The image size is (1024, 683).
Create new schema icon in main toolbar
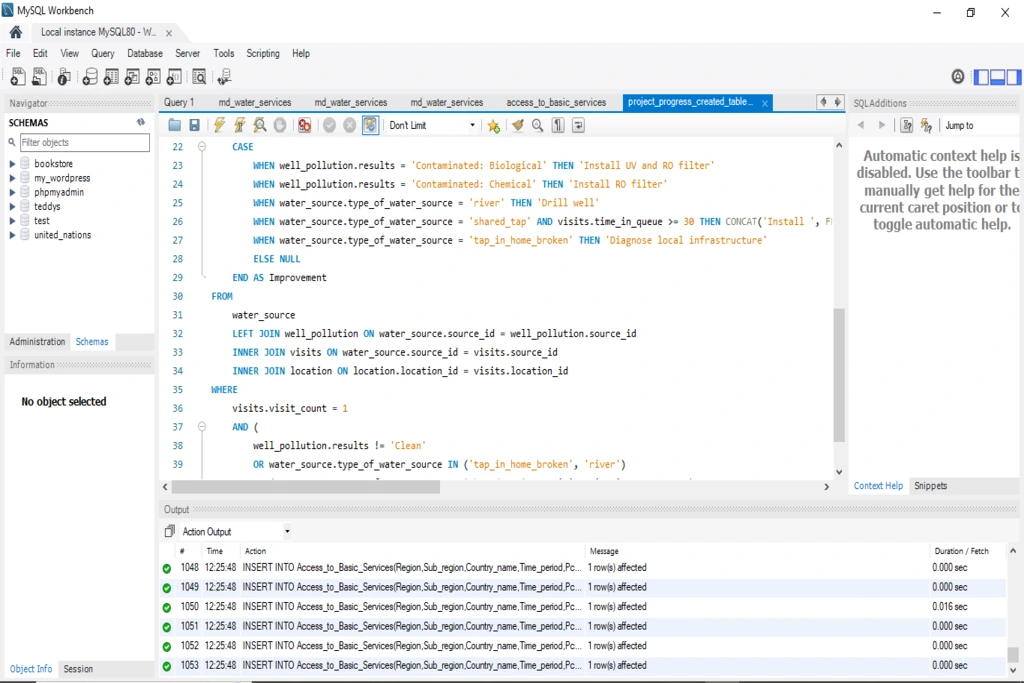click(x=90, y=77)
